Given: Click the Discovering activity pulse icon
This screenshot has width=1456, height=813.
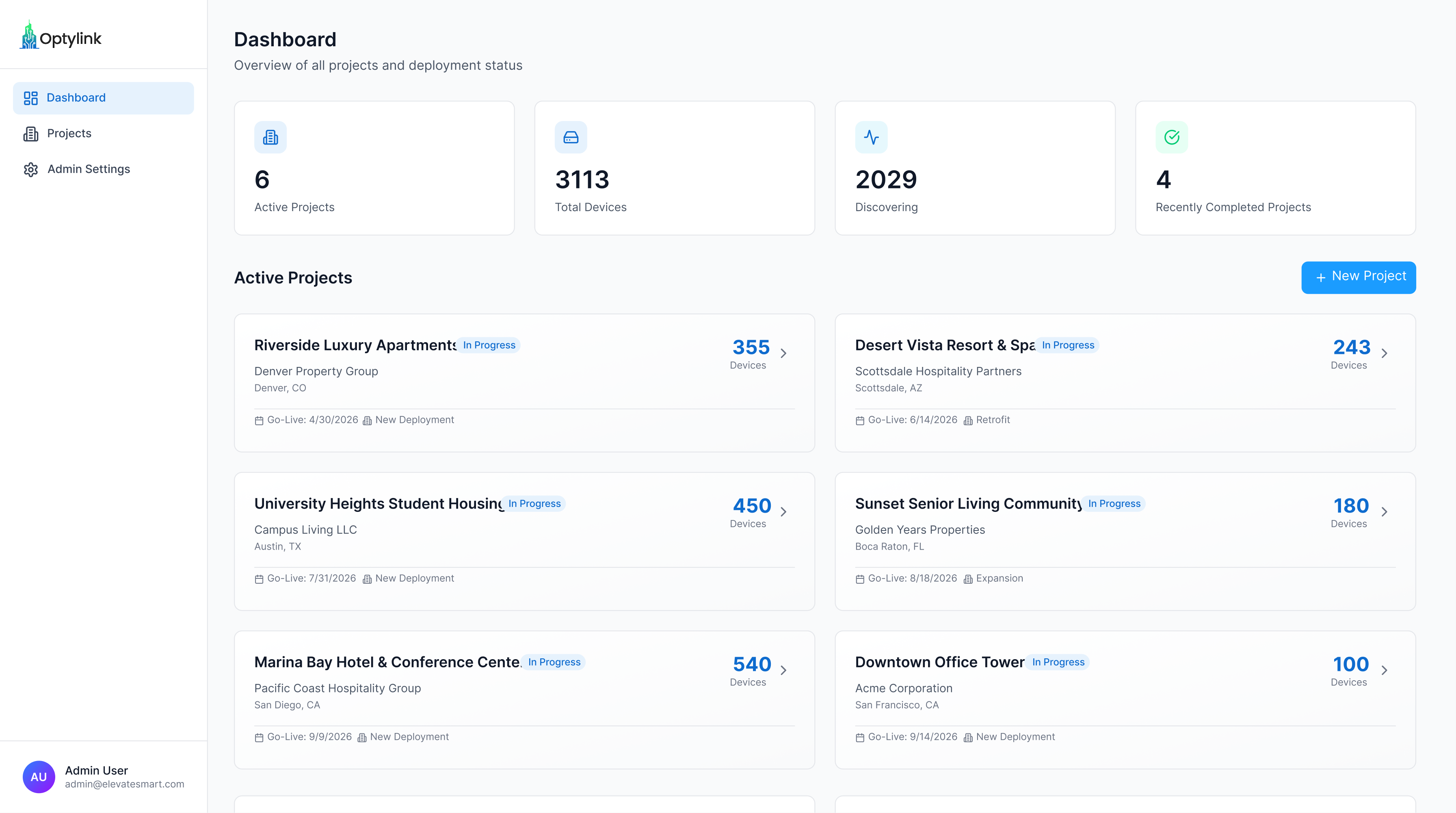Looking at the screenshot, I should tap(871, 137).
